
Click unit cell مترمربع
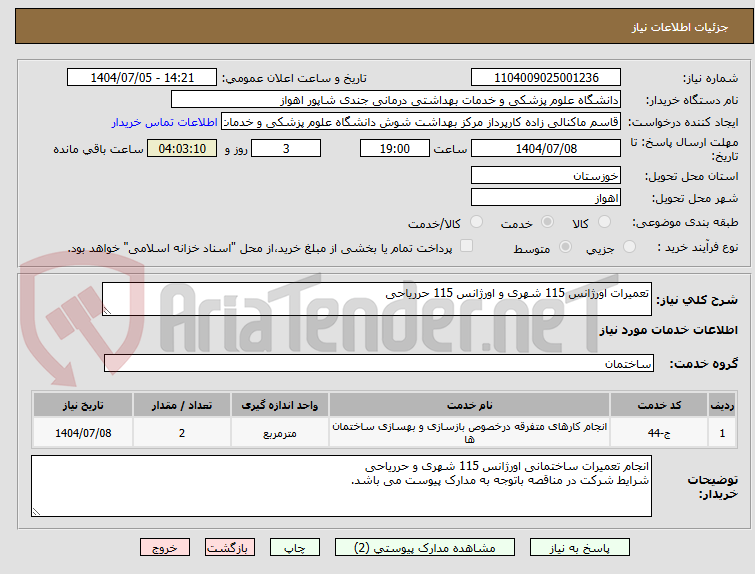coord(280,433)
